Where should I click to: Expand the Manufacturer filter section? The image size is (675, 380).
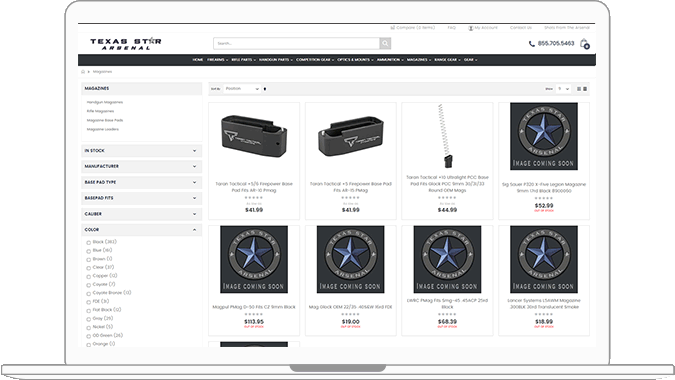coord(141,167)
